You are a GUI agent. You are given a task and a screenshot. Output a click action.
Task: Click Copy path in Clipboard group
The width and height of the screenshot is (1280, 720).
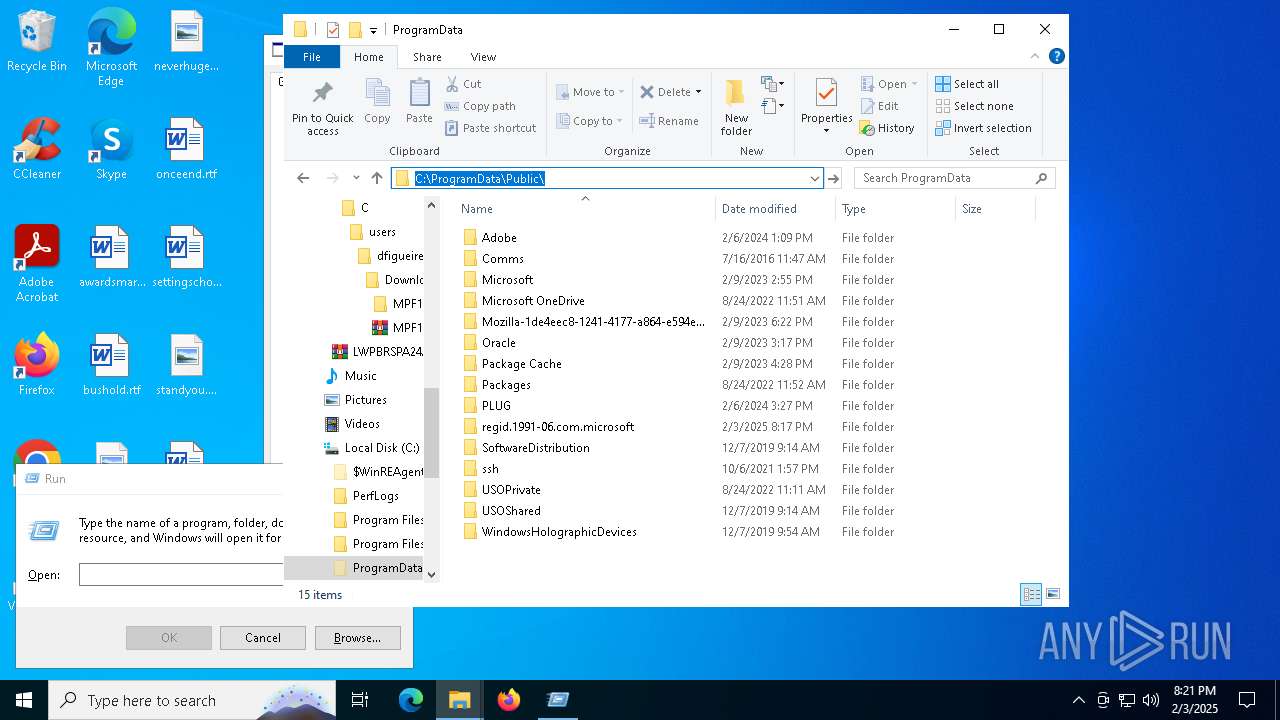[x=480, y=106]
